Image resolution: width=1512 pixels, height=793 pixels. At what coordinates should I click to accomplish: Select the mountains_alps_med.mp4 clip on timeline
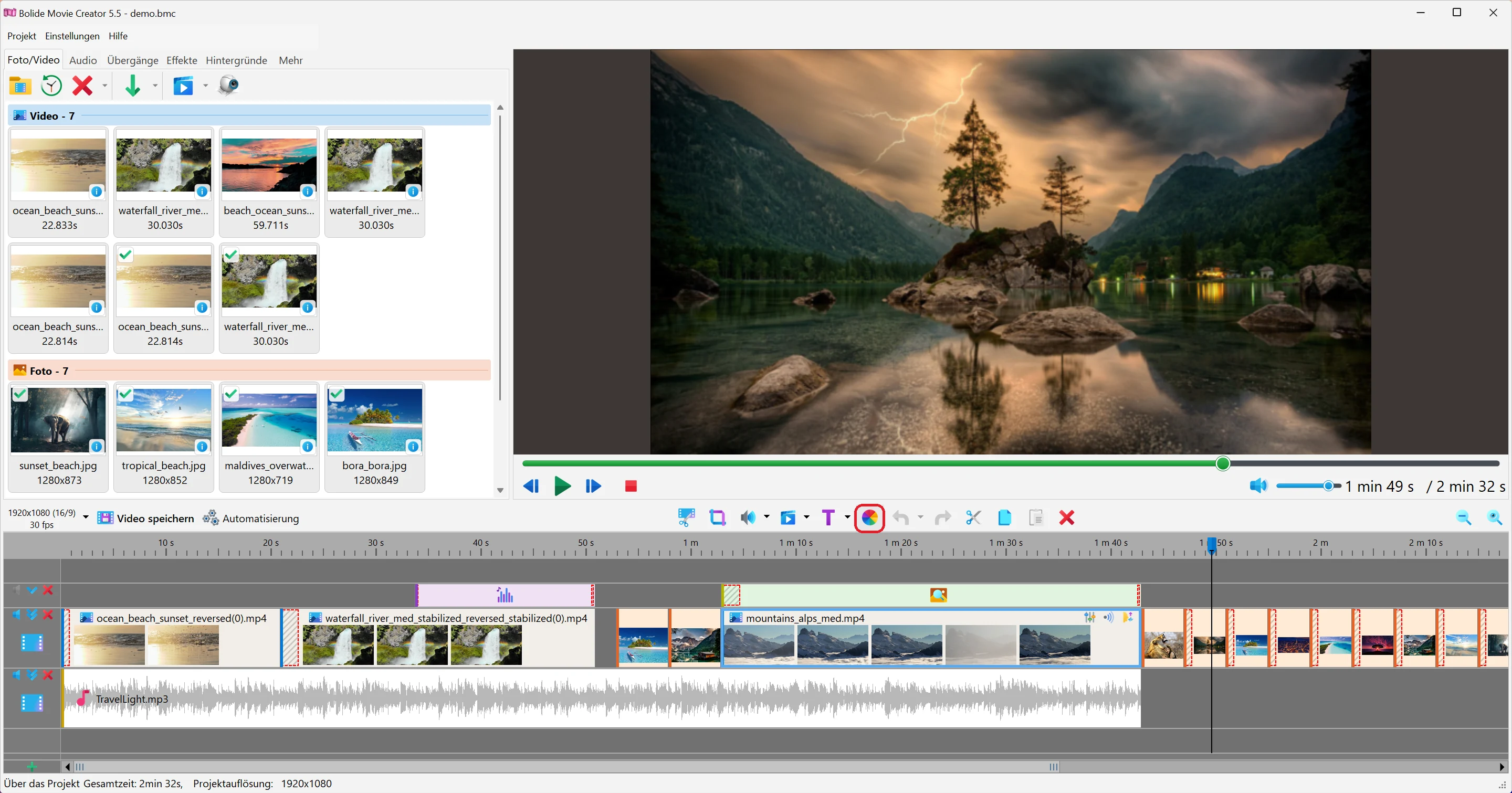pos(930,638)
